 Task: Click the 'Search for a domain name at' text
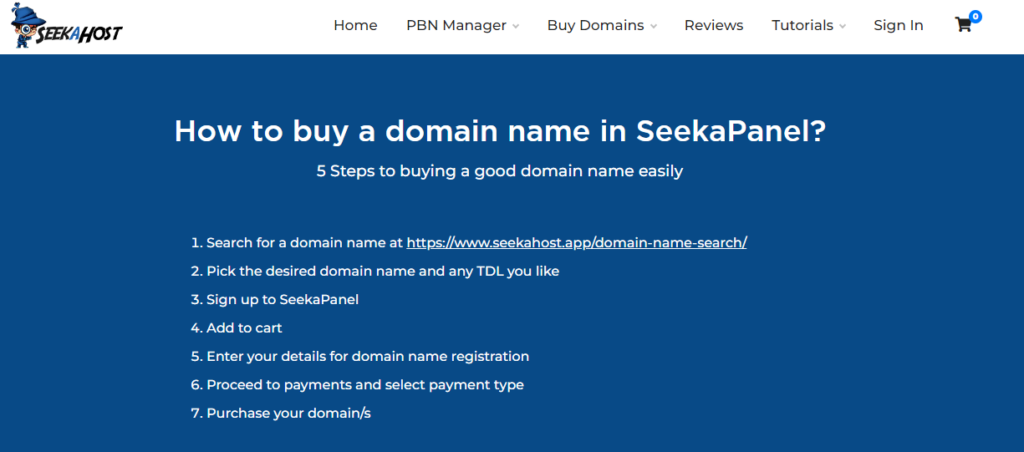(x=305, y=243)
